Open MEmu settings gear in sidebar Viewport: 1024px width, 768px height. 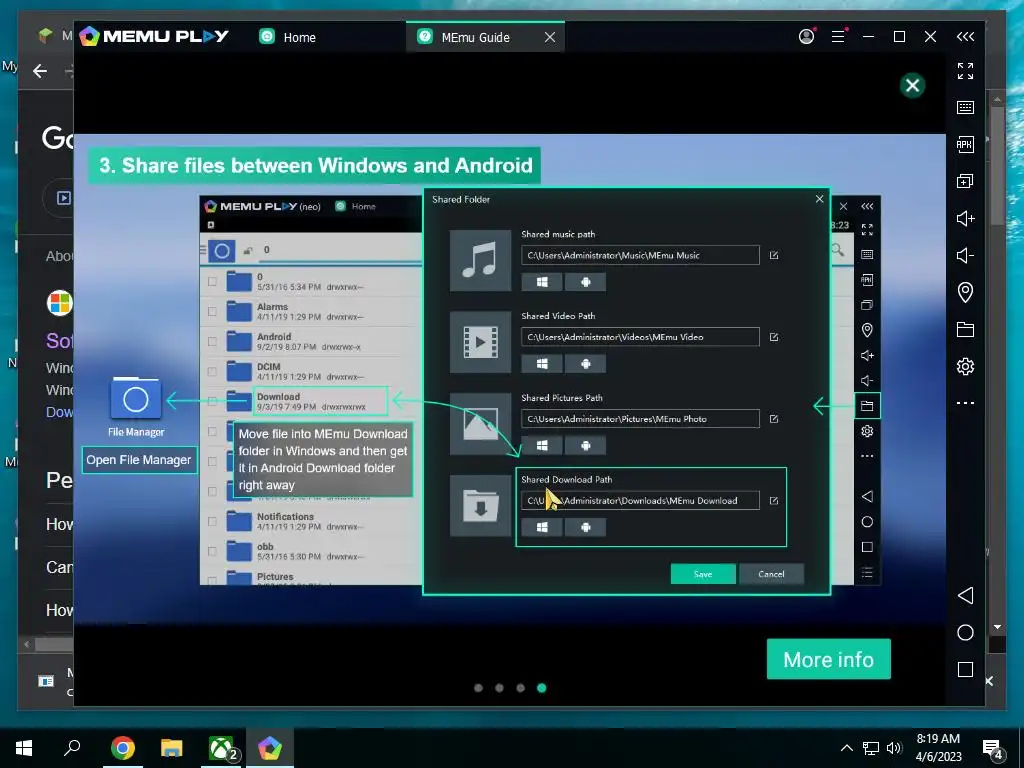(x=965, y=366)
